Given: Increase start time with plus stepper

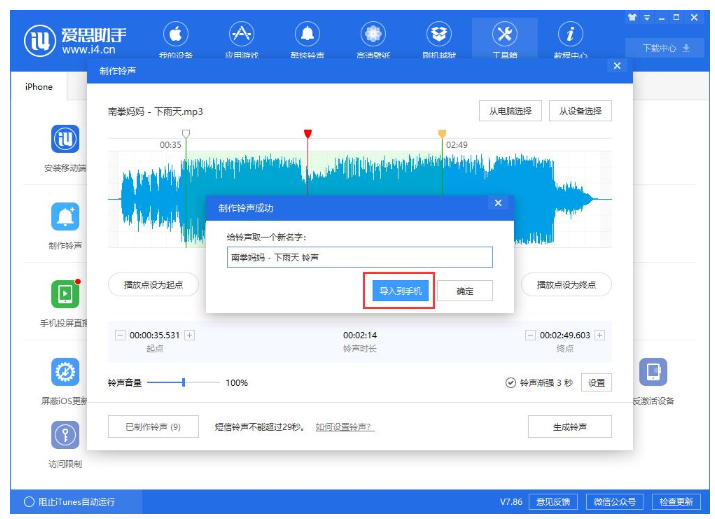Looking at the screenshot, I should (x=189, y=335).
